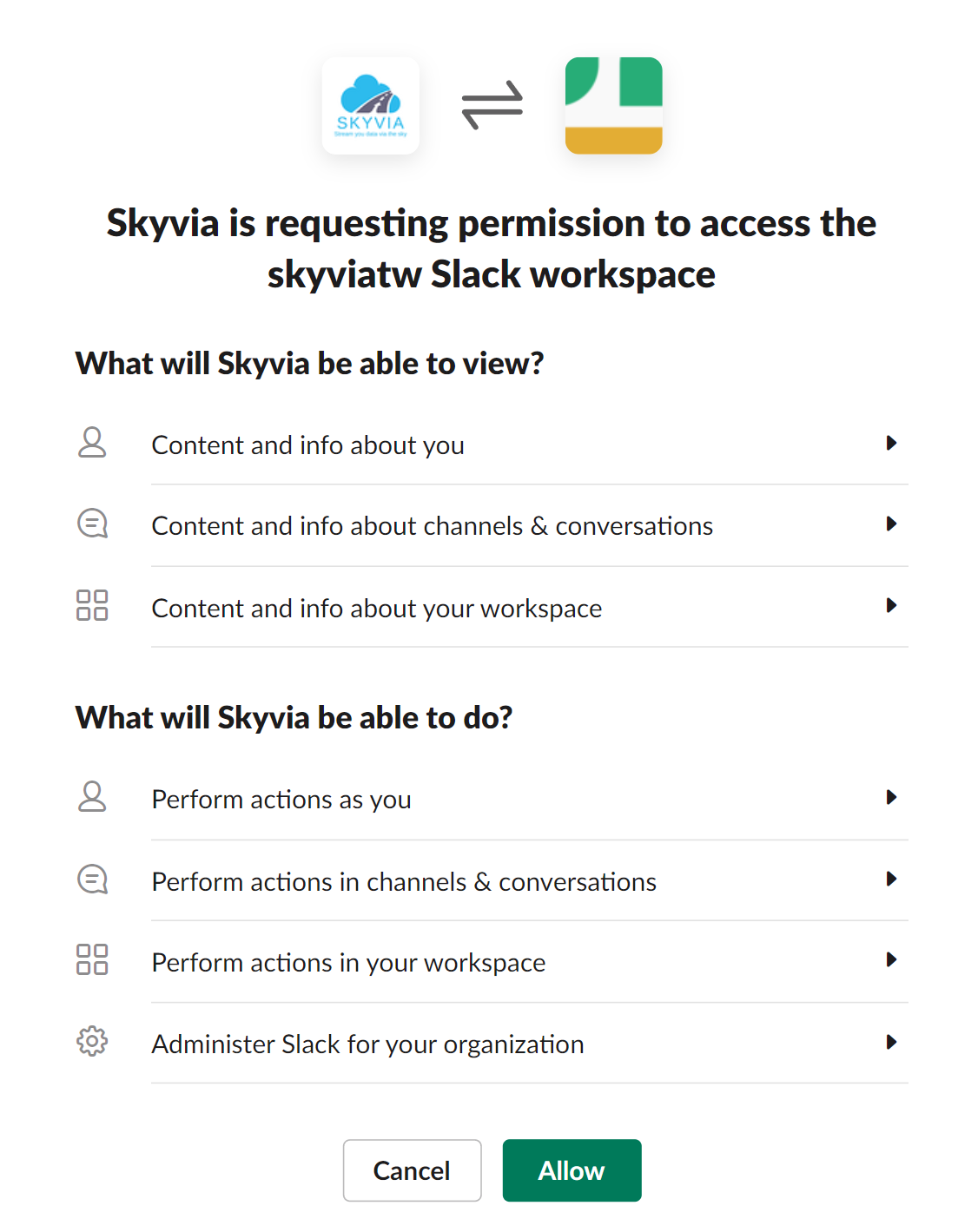The image size is (978, 1232).
Task: Click the Cancel button
Action: tap(413, 1170)
